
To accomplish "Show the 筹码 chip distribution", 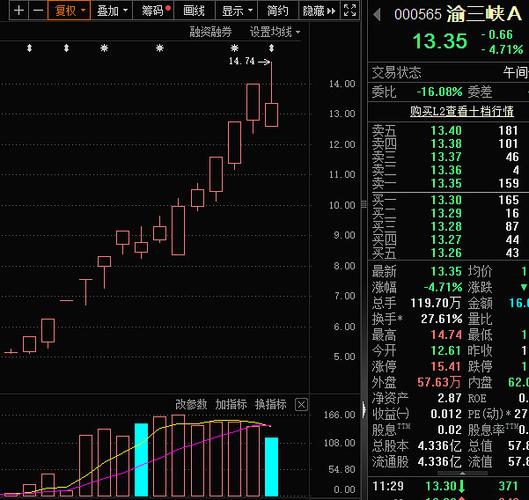I will [154, 10].
